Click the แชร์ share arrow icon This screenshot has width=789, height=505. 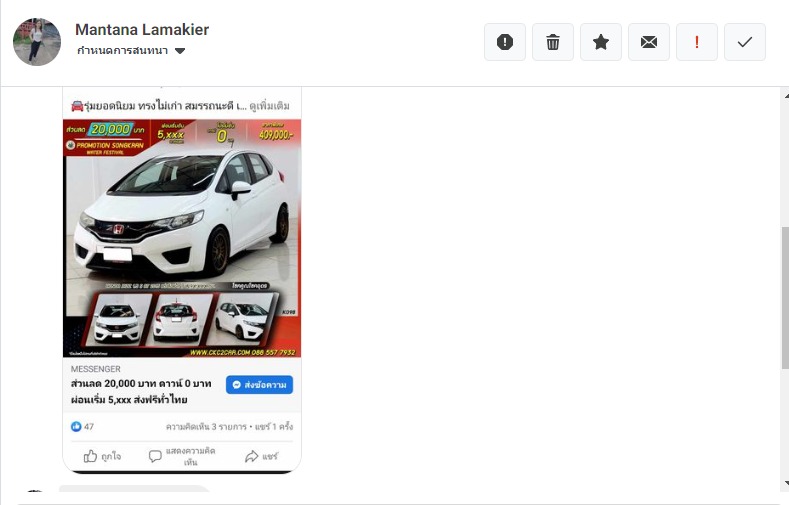[252, 456]
